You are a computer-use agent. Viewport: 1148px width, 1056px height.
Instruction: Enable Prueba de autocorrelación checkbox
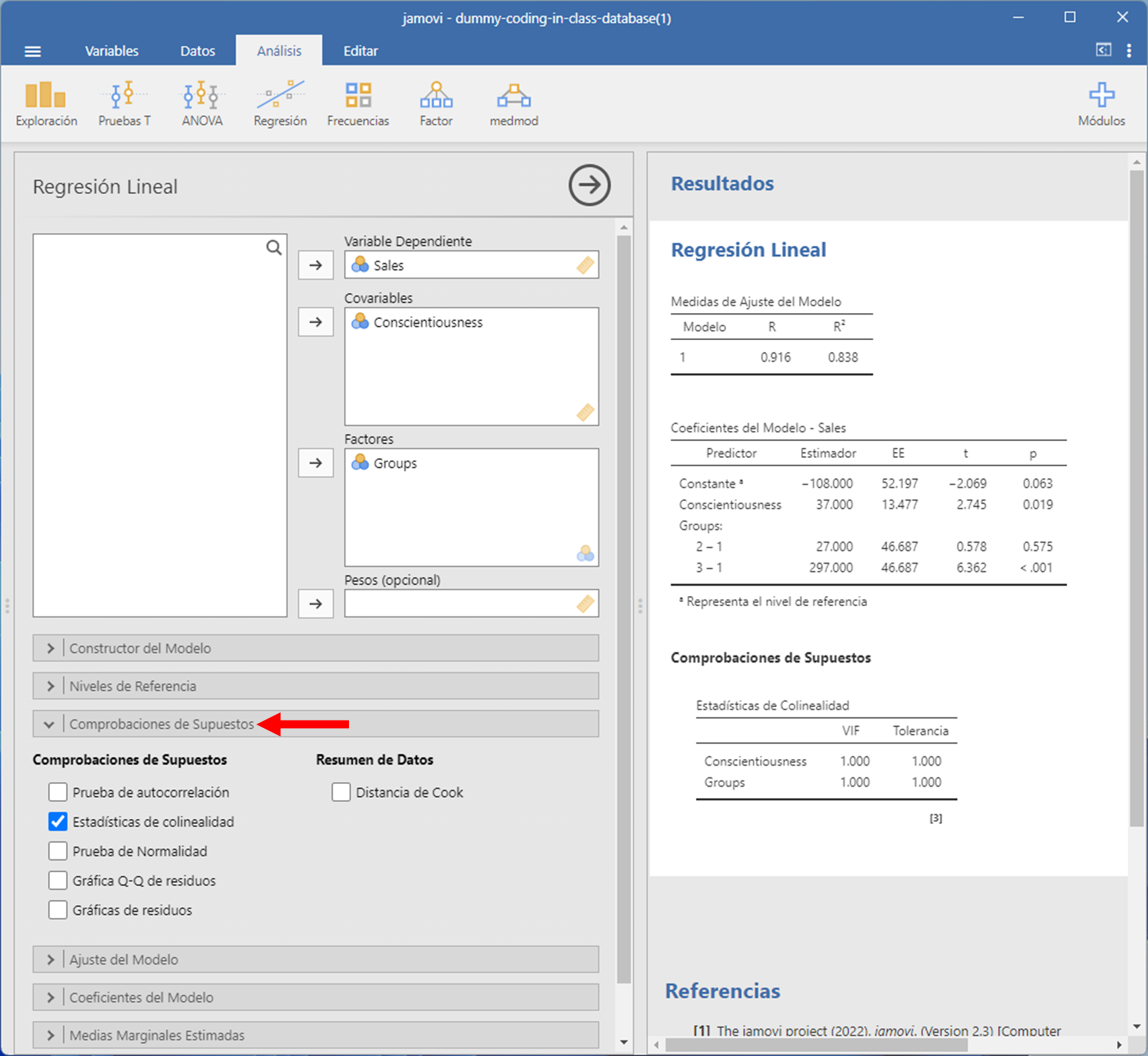pos(58,792)
